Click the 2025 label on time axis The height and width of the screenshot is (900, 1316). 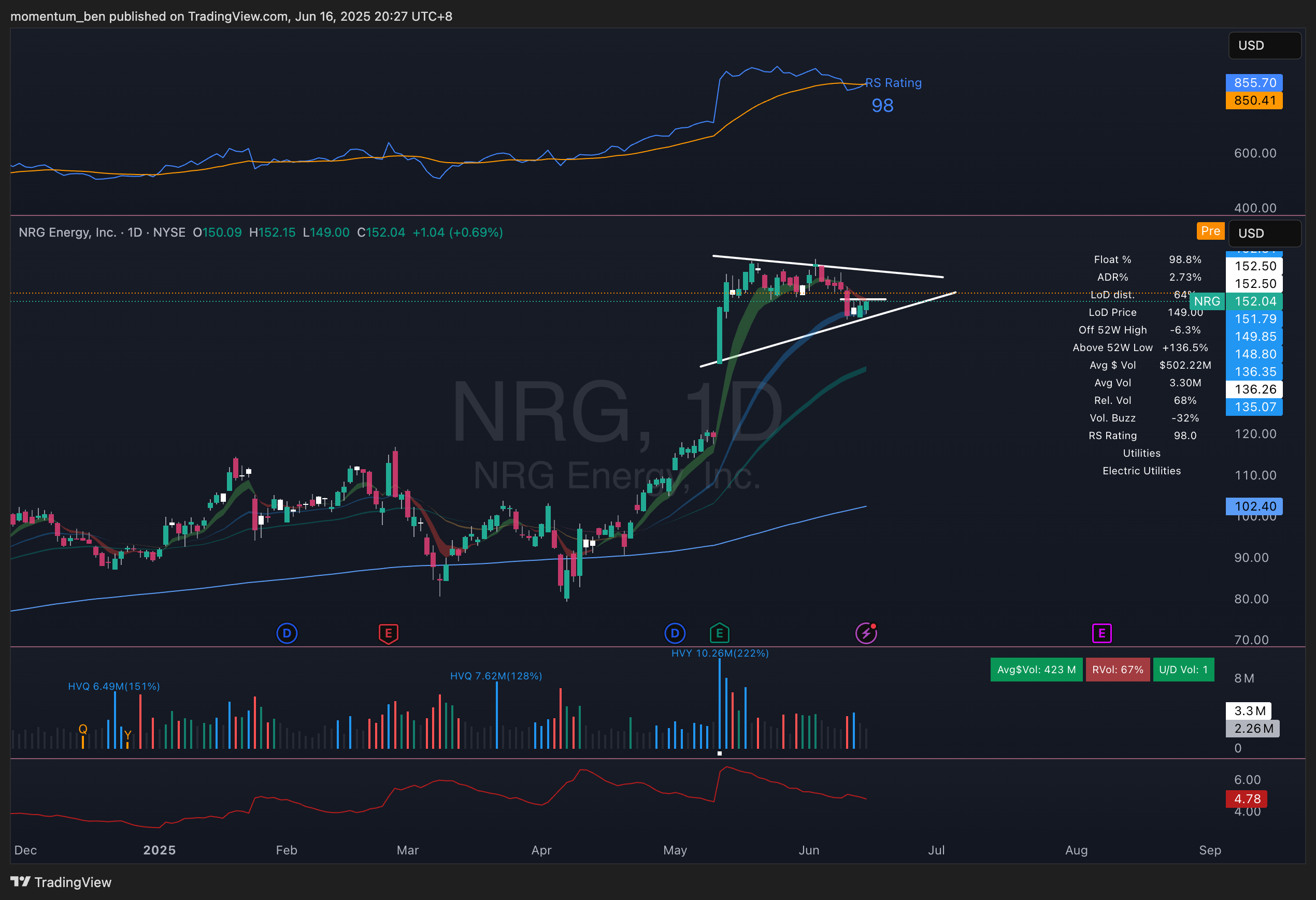pyautogui.click(x=159, y=850)
